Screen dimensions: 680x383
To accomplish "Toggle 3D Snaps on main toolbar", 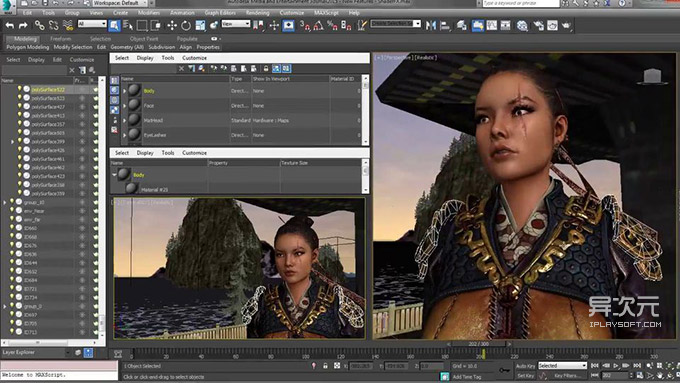I will [x=305, y=26].
